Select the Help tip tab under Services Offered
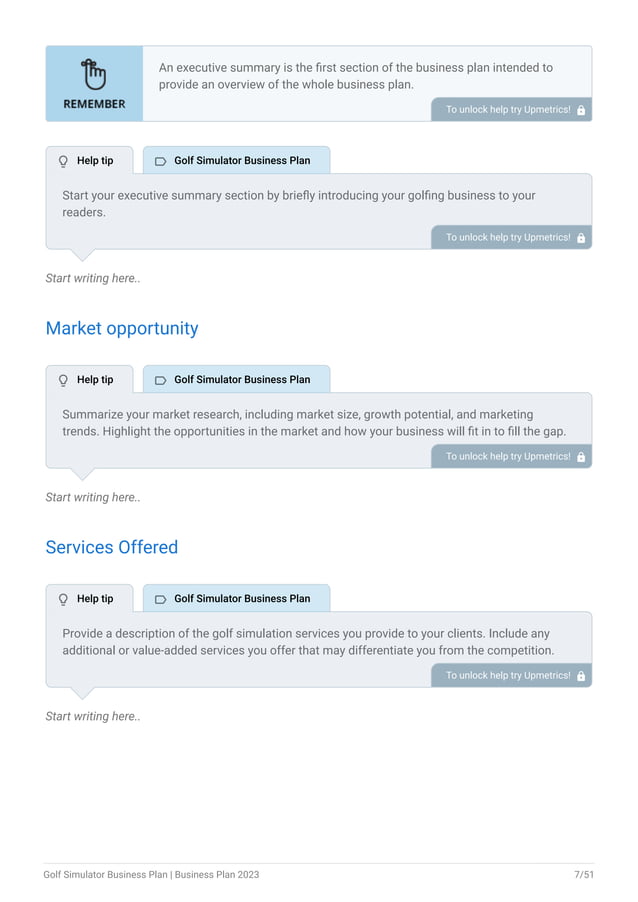Viewport: 638px width, 902px height. click(x=89, y=598)
